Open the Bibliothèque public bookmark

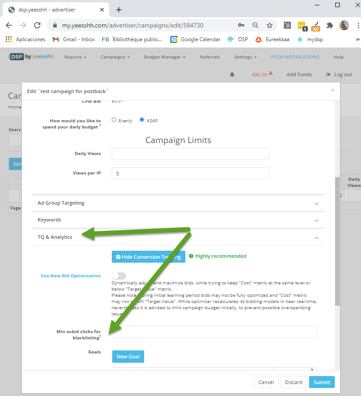coord(132,39)
